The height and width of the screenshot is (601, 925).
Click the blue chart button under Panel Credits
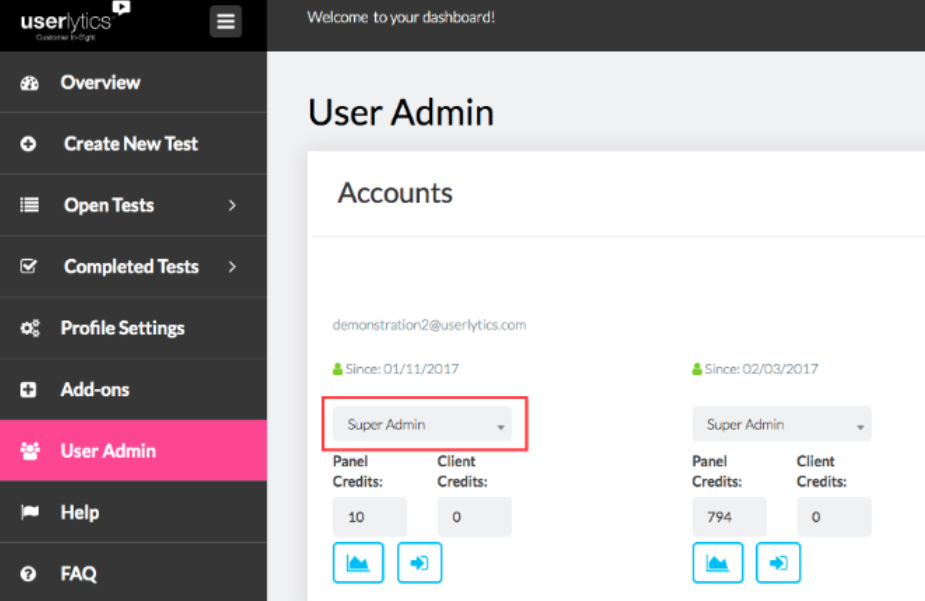coord(358,562)
